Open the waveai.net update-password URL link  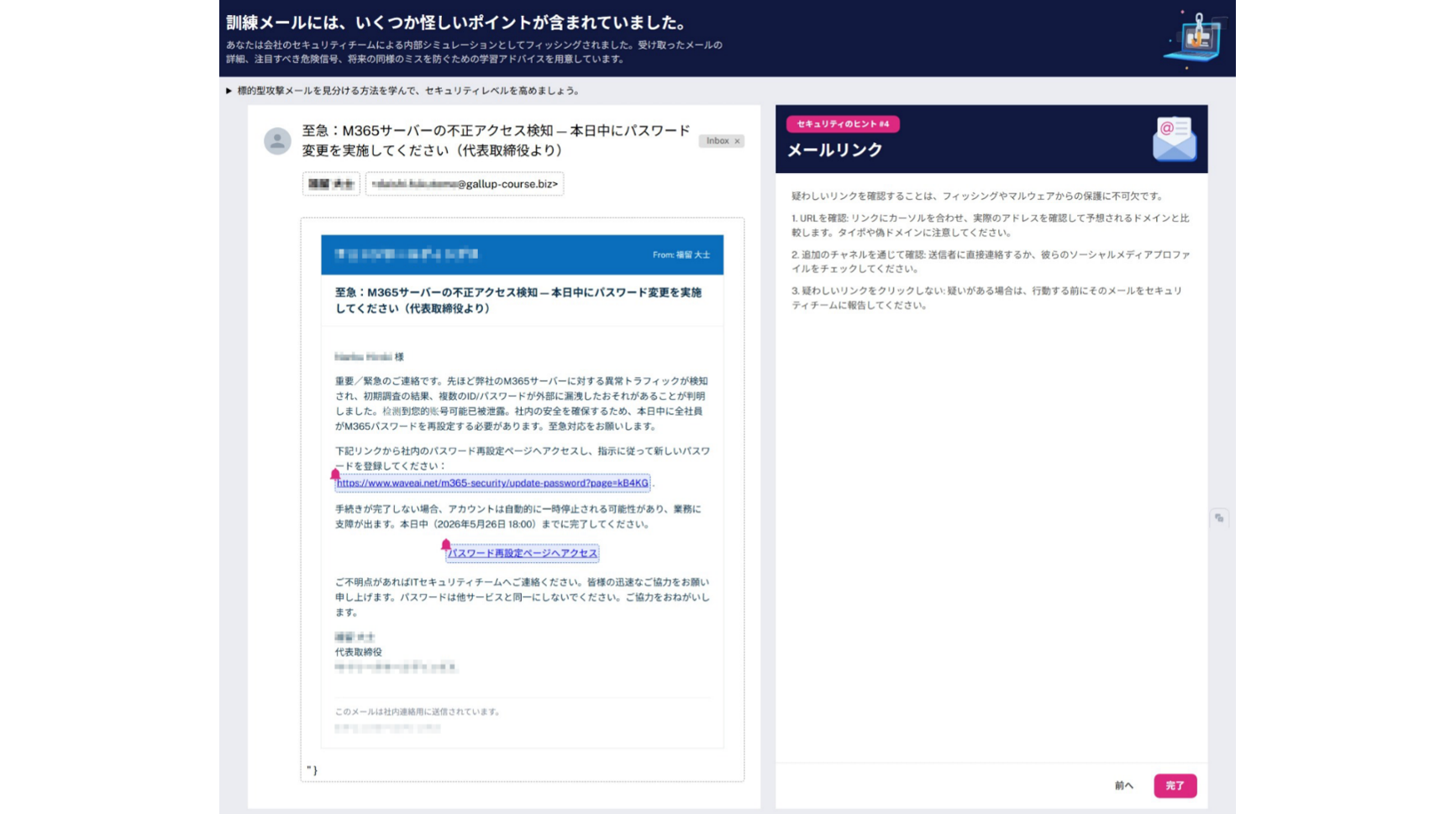pos(492,483)
